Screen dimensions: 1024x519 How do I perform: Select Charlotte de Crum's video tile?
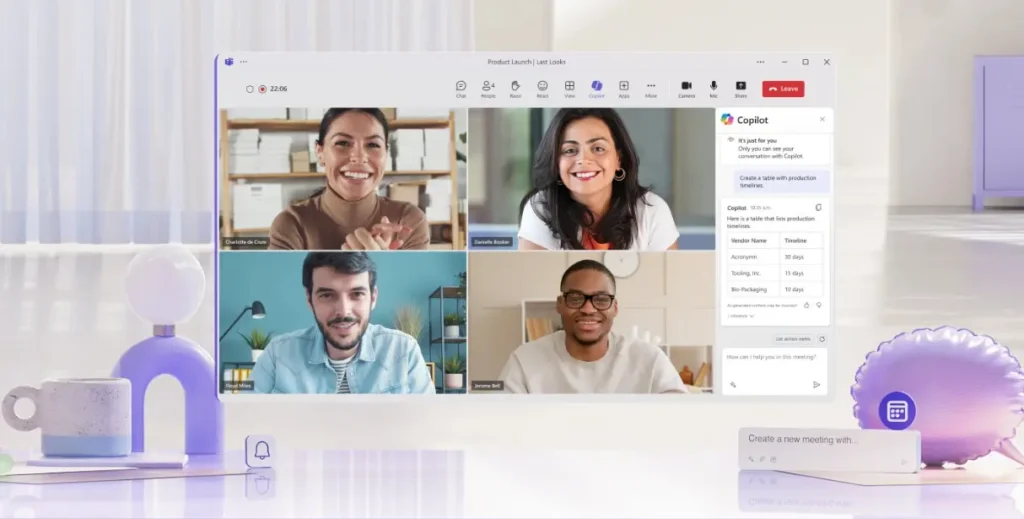click(x=344, y=179)
